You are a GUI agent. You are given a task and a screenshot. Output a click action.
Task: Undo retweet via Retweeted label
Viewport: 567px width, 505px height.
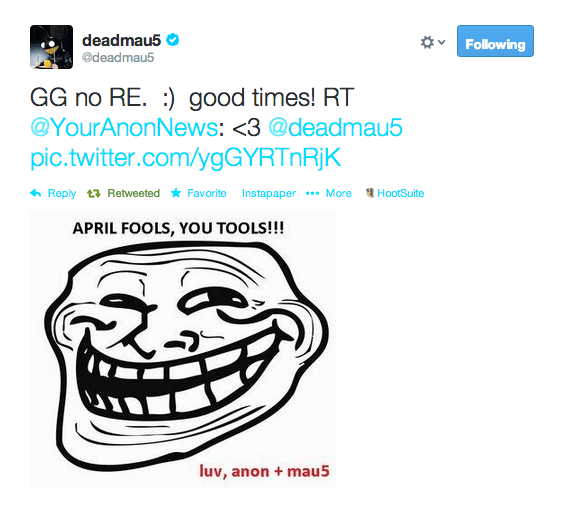(x=133, y=193)
